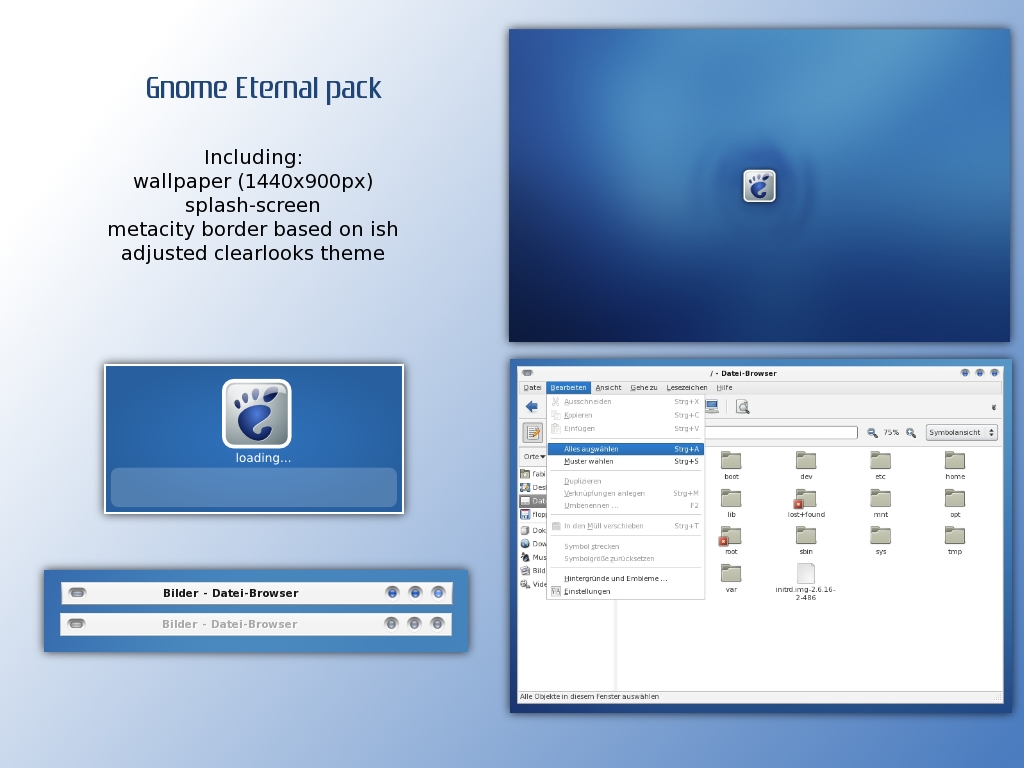The image size is (1024, 768).
Task: Click the active Bilder - Datei-Browser title text
Action: pos(231,593)
